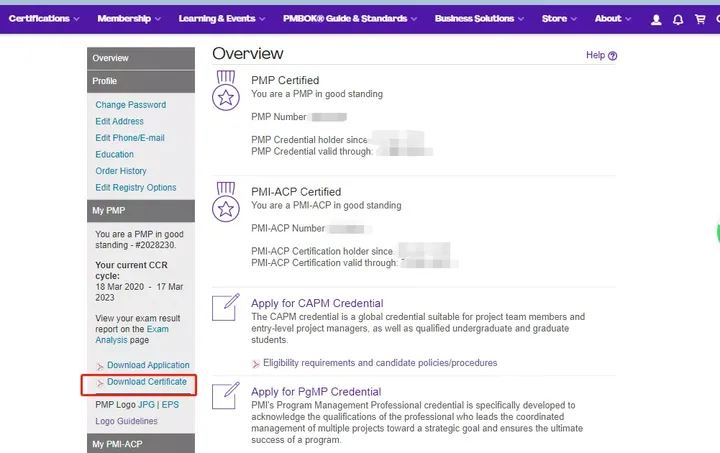
Task: Click the PgMP Credential pencil icon
Action: coord(226,395)
